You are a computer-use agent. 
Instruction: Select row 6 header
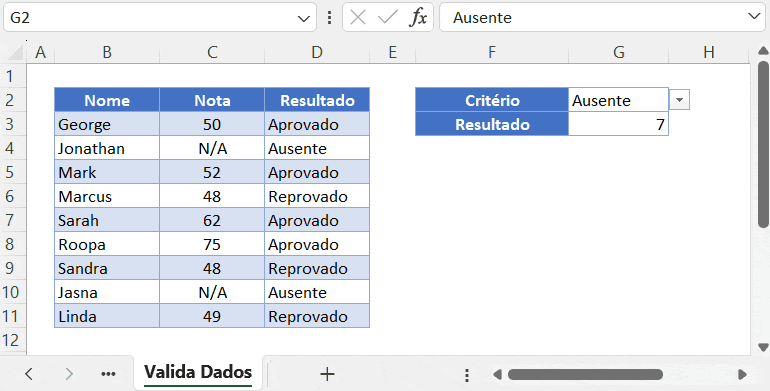[x=10, y=196]
